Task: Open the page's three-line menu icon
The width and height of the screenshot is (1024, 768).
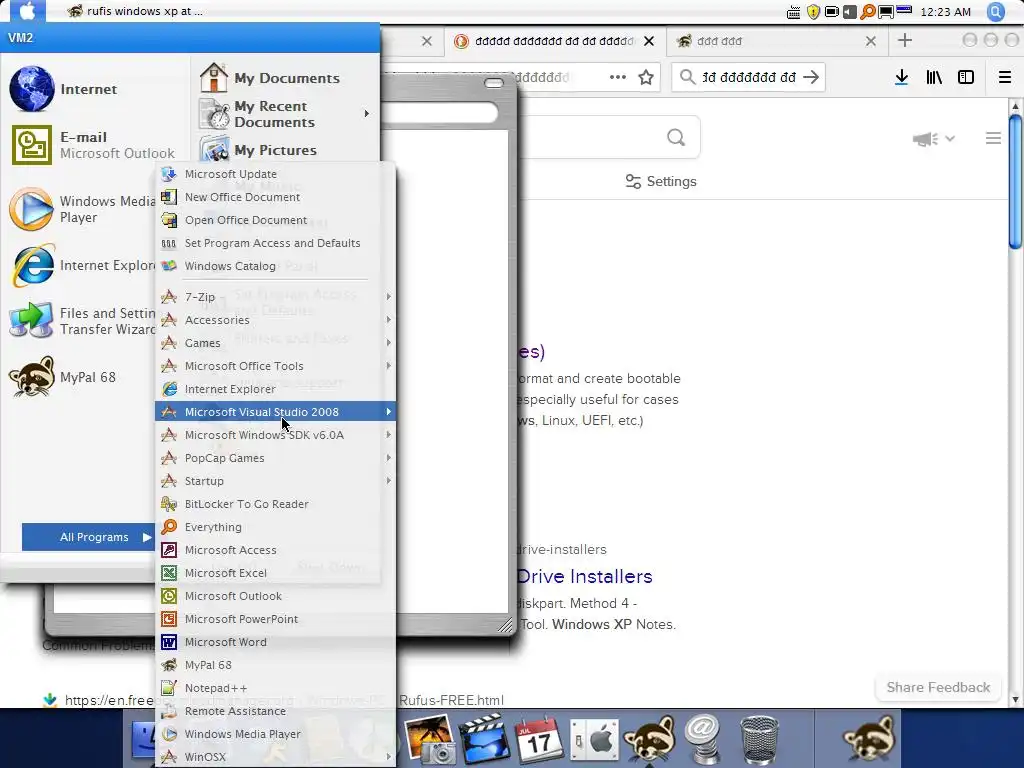Action: pyautogui.click(x=993, y=138)
